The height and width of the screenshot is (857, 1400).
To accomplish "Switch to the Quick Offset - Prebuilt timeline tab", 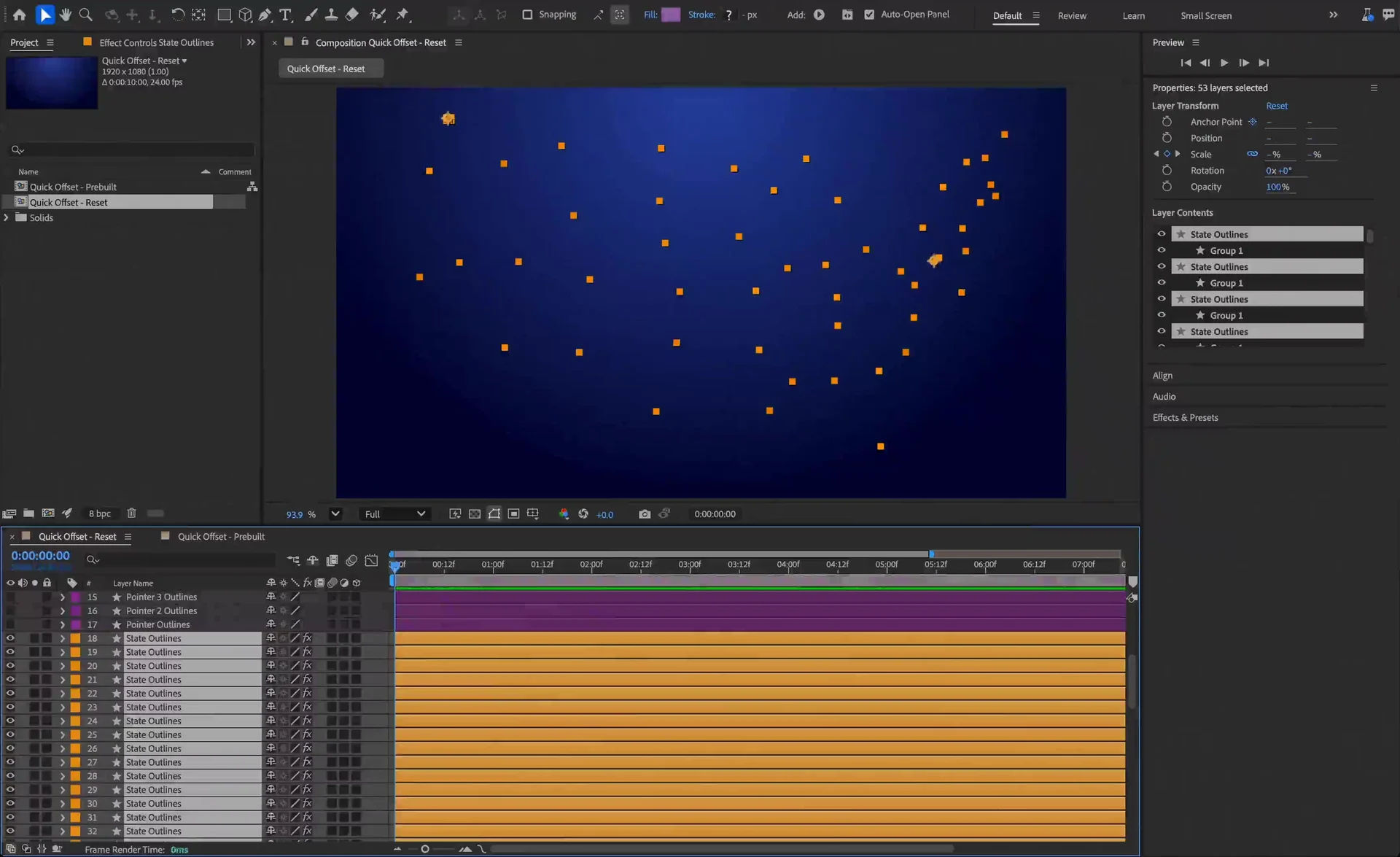I will 221,536.
